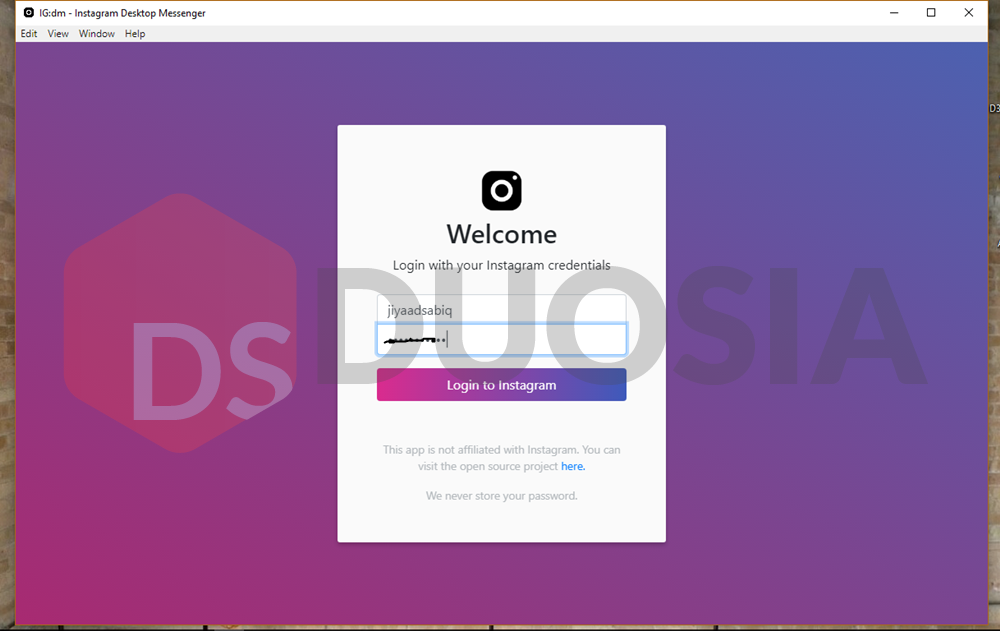Click Login to Instagram button

[501, 385]
